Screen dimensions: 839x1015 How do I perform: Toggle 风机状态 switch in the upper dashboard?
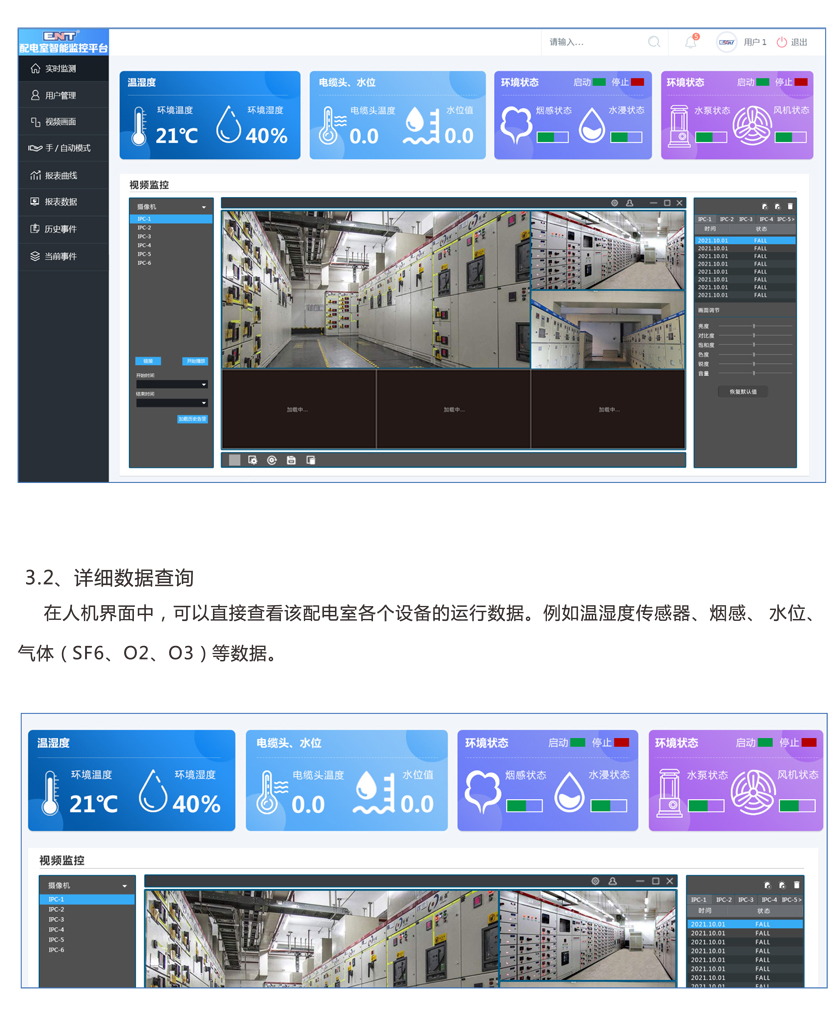pyautogui.click(x=790, y=137)
